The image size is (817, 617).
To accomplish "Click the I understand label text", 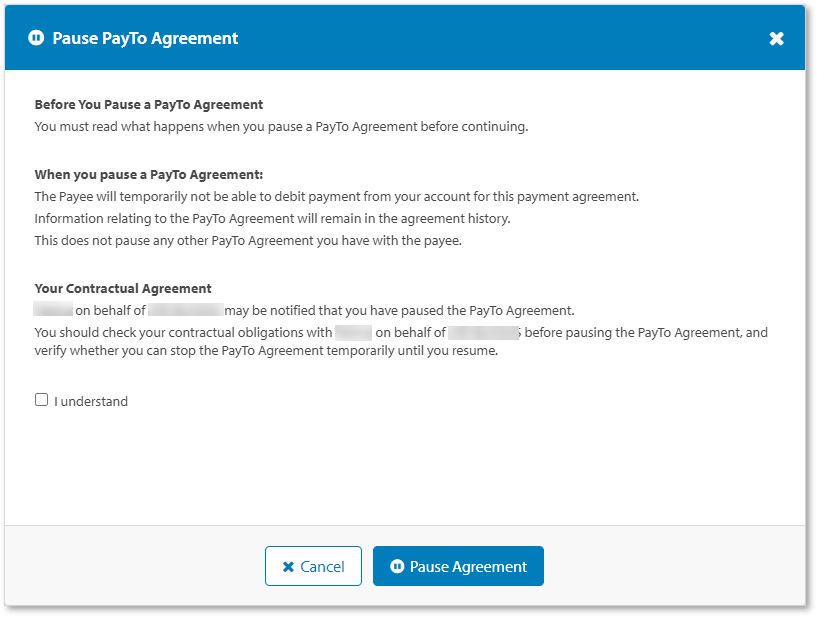I will point(92,401).
